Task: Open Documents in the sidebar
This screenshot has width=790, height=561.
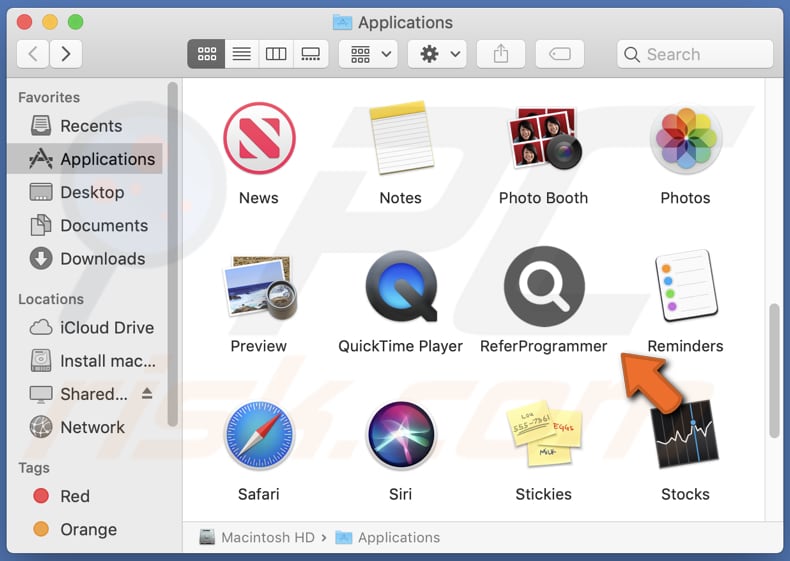Action: point(85,225)
